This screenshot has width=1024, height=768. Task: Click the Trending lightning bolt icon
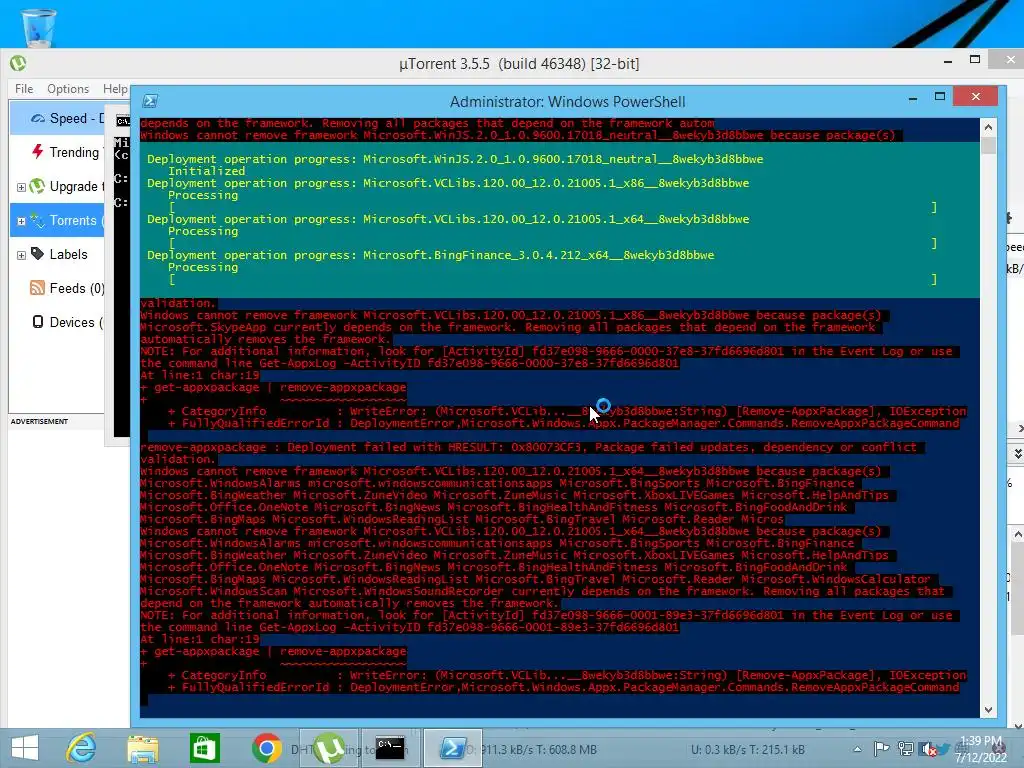point(37,152)
